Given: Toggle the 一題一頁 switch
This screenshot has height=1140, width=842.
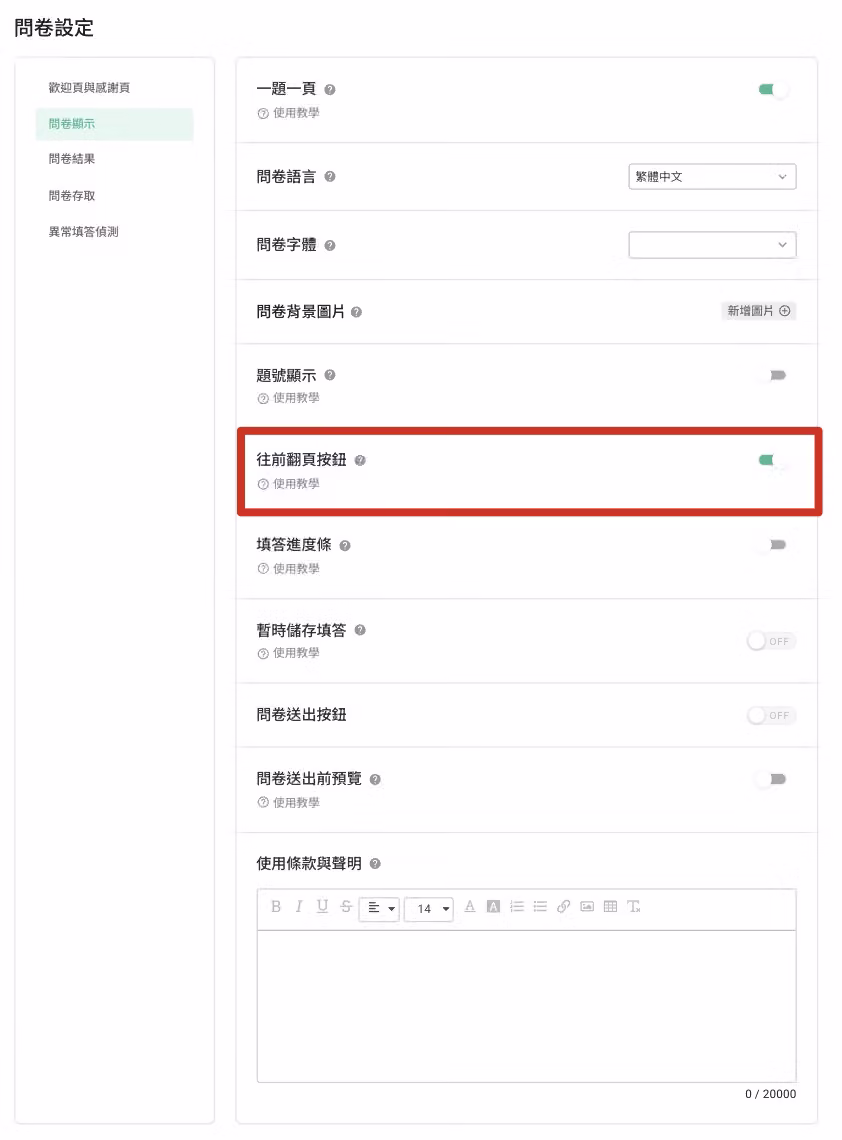Looking at the screenshot, I should coord(774,89).
